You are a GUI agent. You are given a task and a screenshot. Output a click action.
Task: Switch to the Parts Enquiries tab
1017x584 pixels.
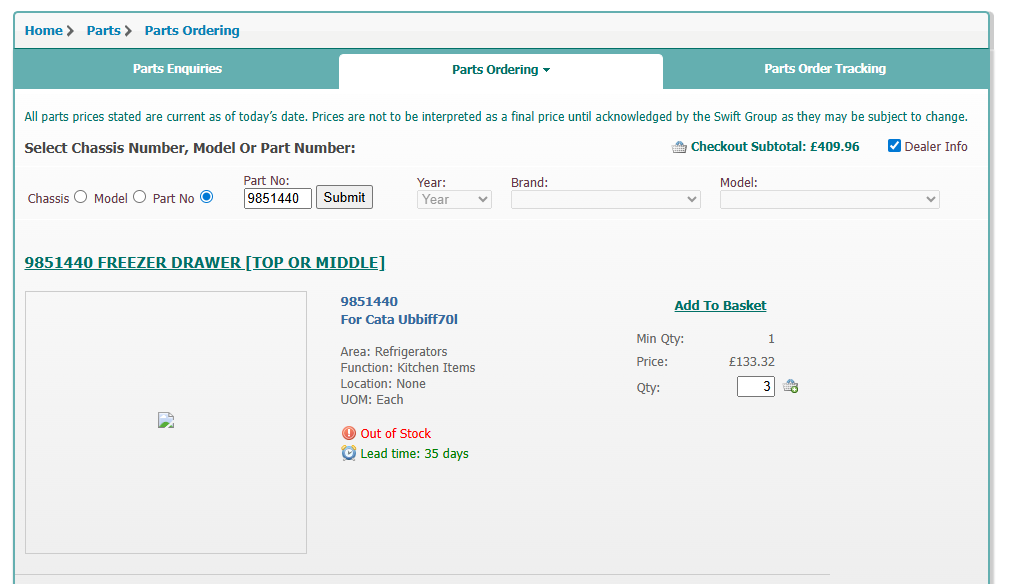(x=177, y=69)
